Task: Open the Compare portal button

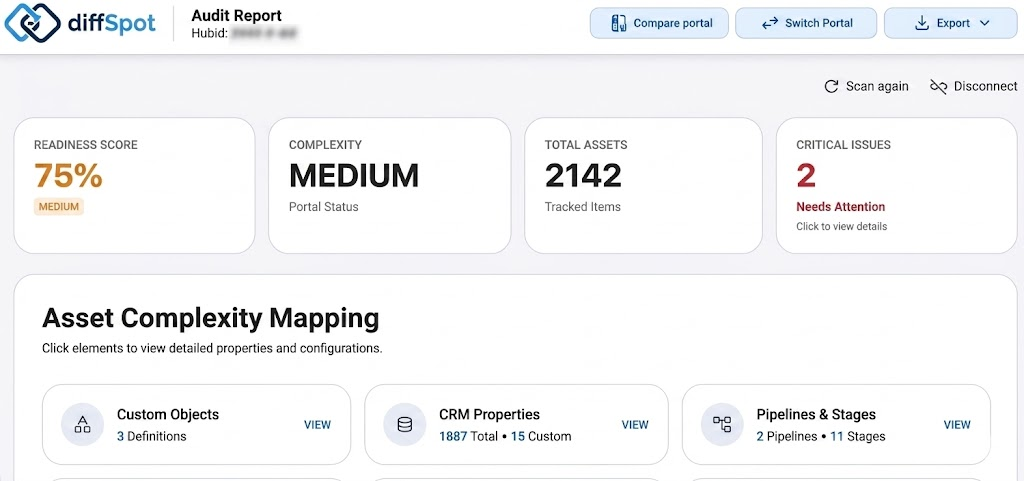Action: [x=659, y=23]
